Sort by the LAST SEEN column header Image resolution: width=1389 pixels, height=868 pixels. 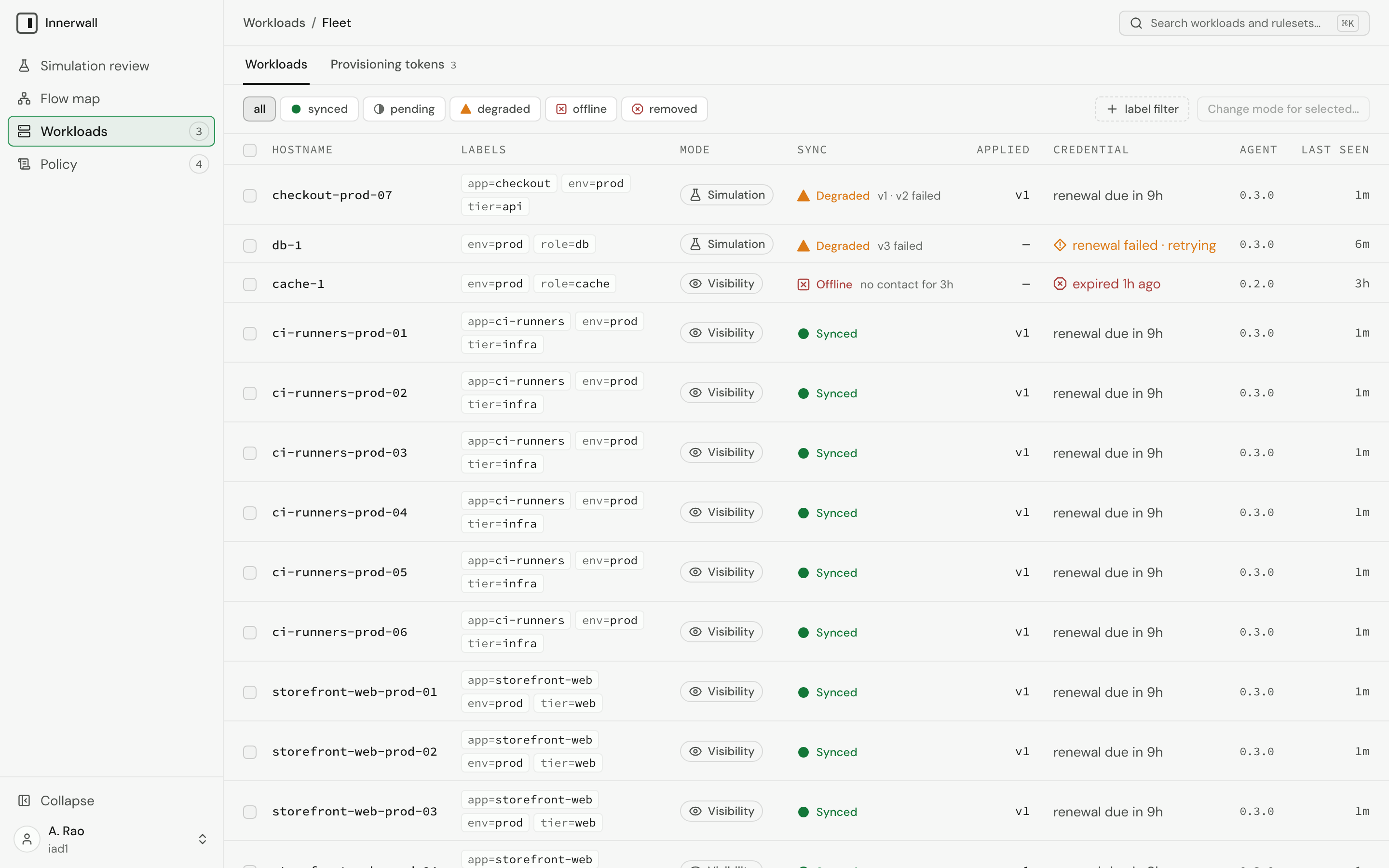[x=1335, y=150]
